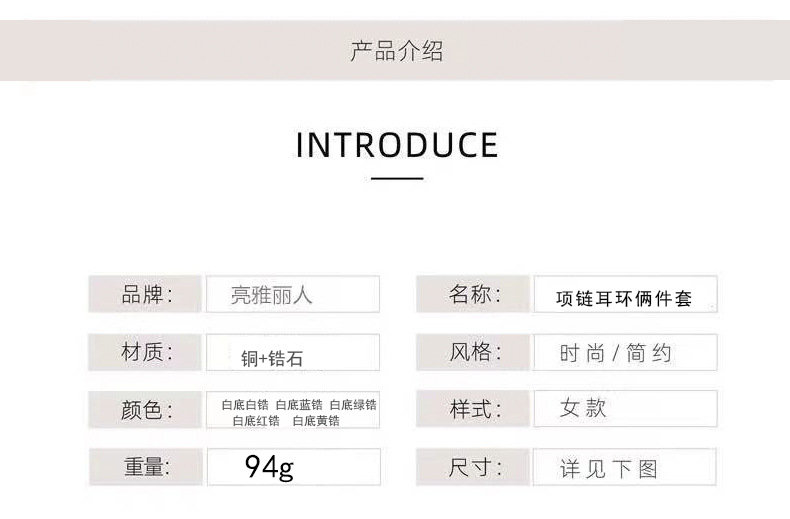This screenshot has width=790, height=519.
Task: Choose the 白底蓝锆 color option
Action: [x=299, y=405]
